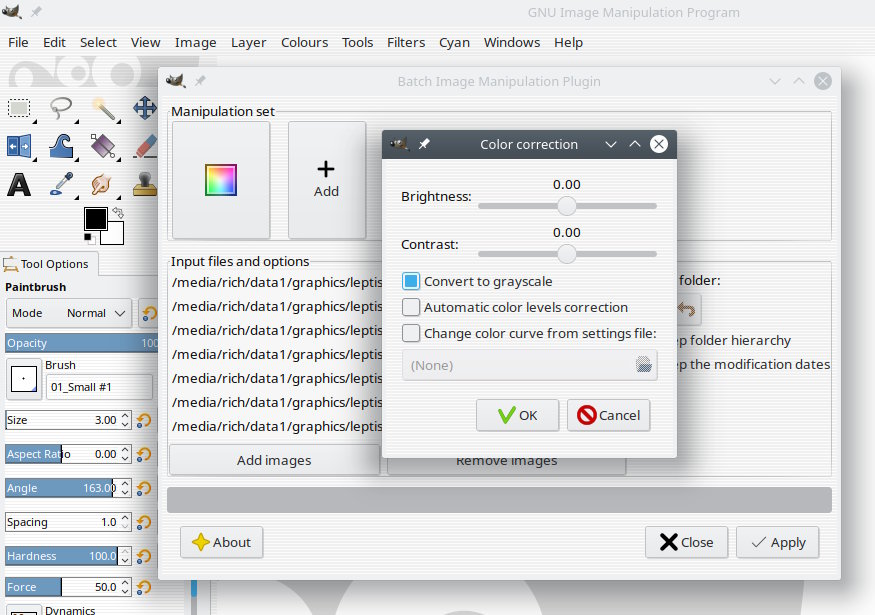Screen dimensions: 875x615
Task: Click the Aspect Ratio spinner arrows
Action: [126, 454]
